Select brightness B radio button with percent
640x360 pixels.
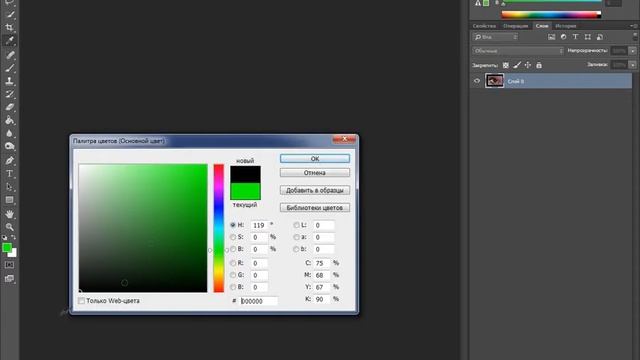[x=233, y=249]
